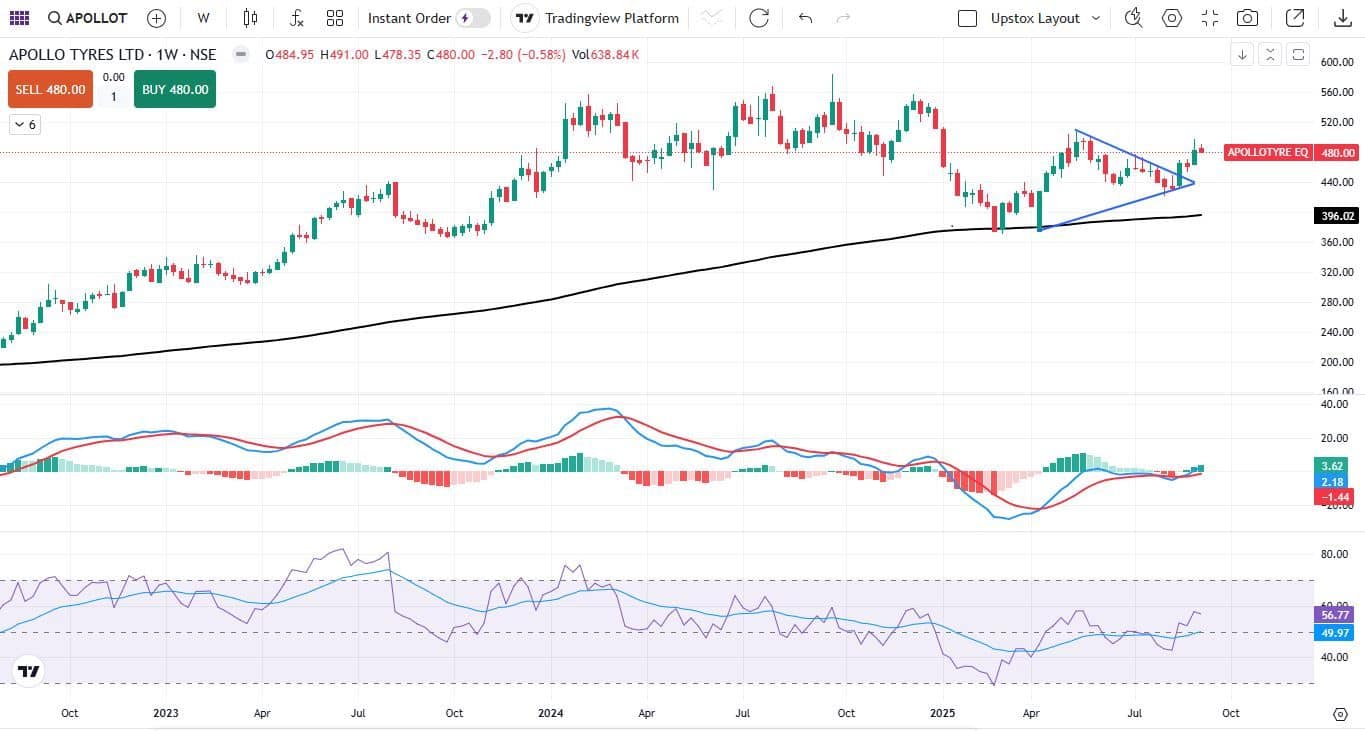The image size is (1365, 731).
Task: Toggle the Instant Order switch
Action: [473, 18]
